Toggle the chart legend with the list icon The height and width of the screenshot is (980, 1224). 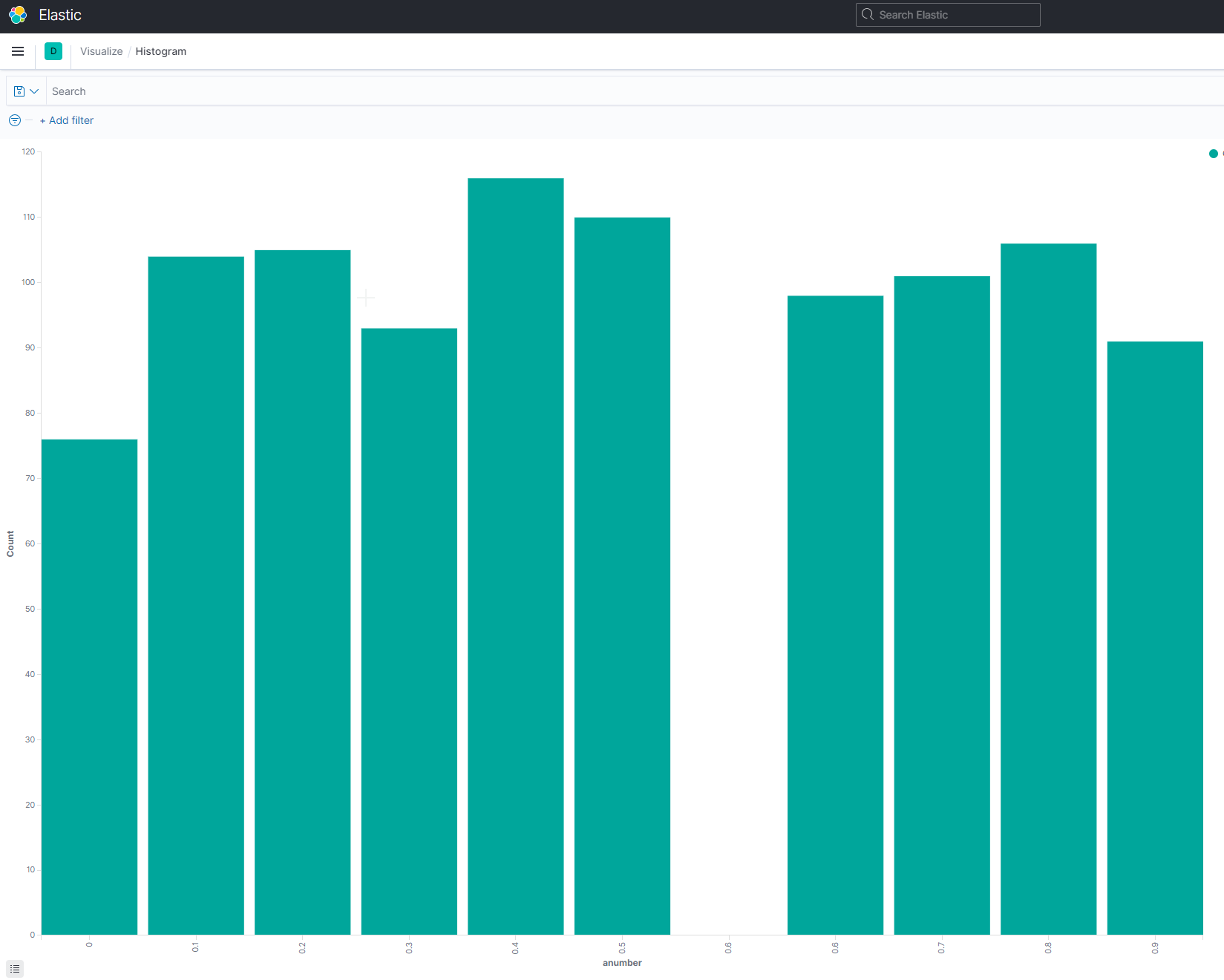[14, 969]
